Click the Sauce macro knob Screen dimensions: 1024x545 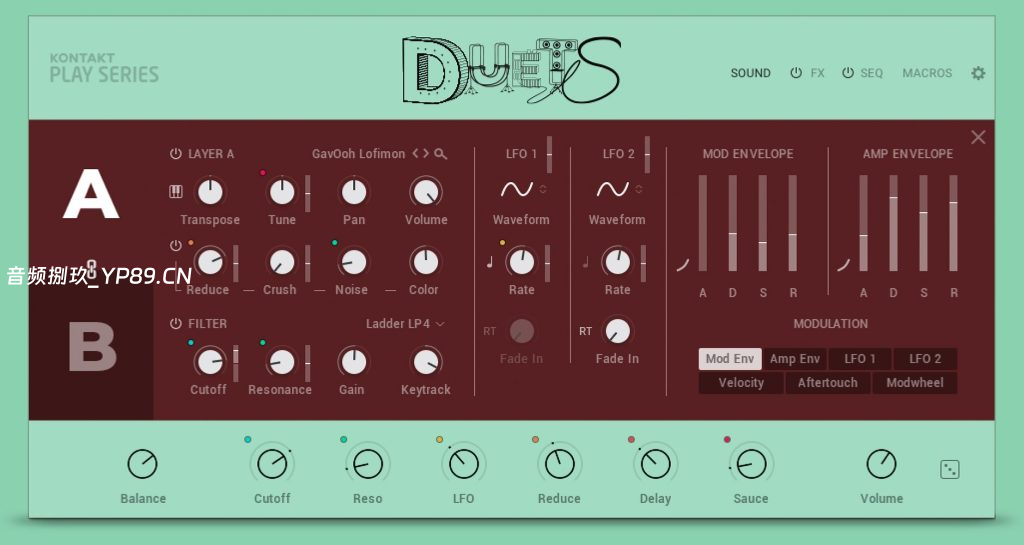751,465
